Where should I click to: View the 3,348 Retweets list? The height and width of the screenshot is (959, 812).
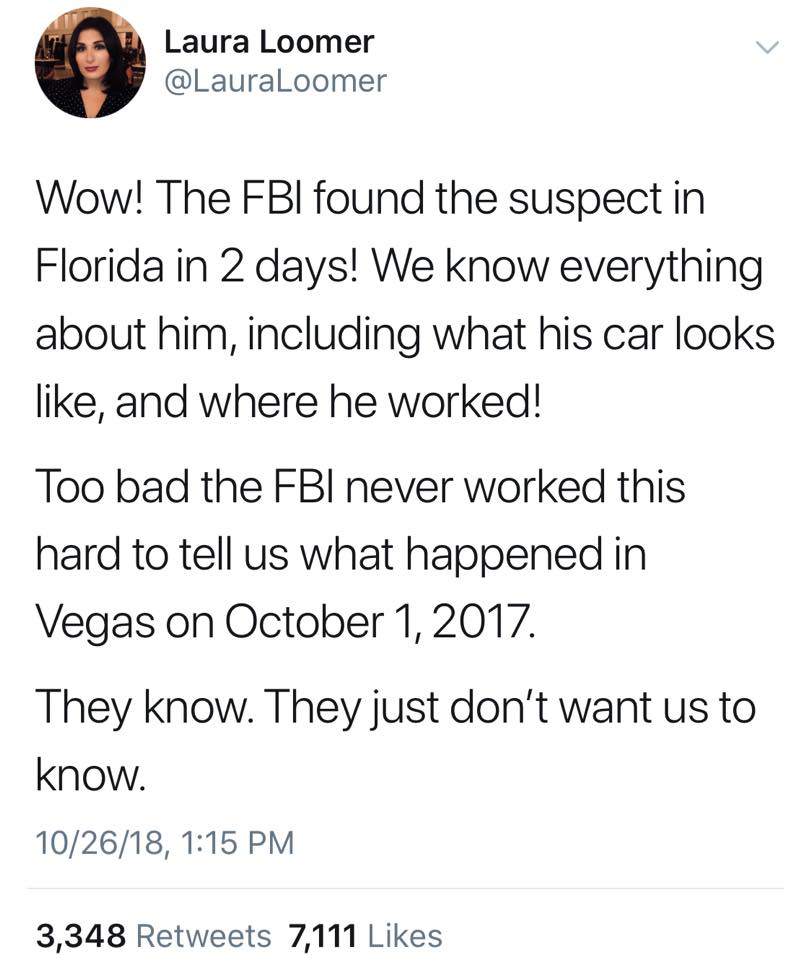[153, 936]
